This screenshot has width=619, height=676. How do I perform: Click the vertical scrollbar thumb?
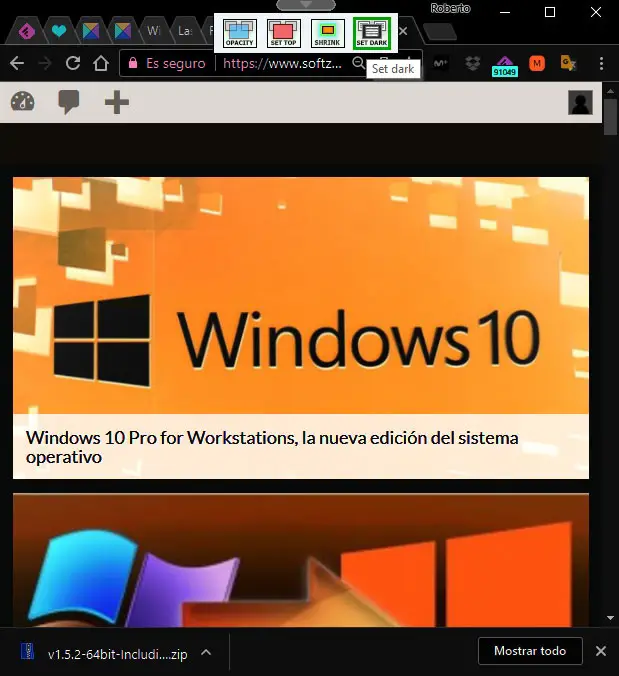[x=610, y=117]
